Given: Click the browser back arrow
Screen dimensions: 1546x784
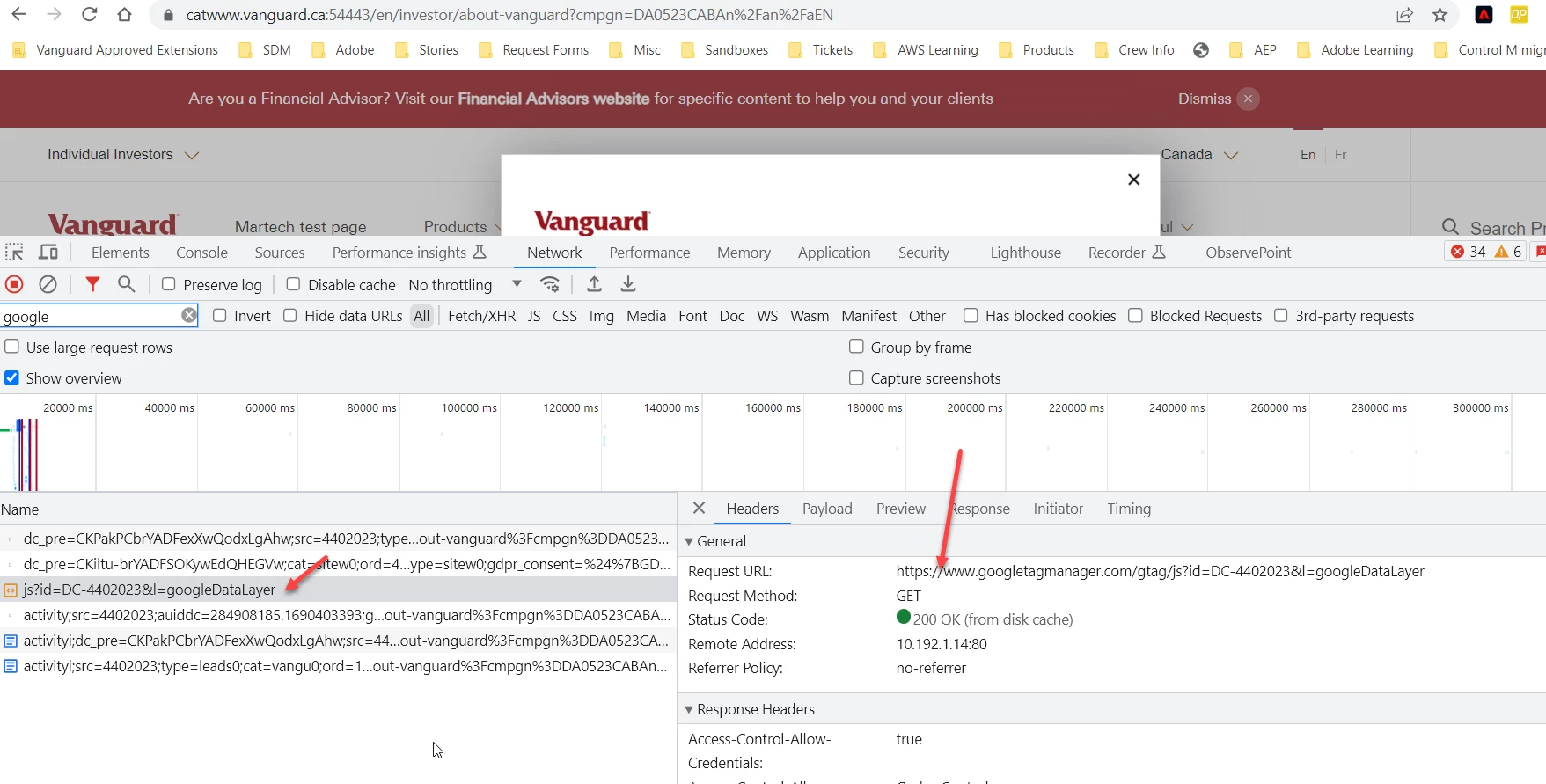Looking at the screenshot, I should [x=18, y=15].
